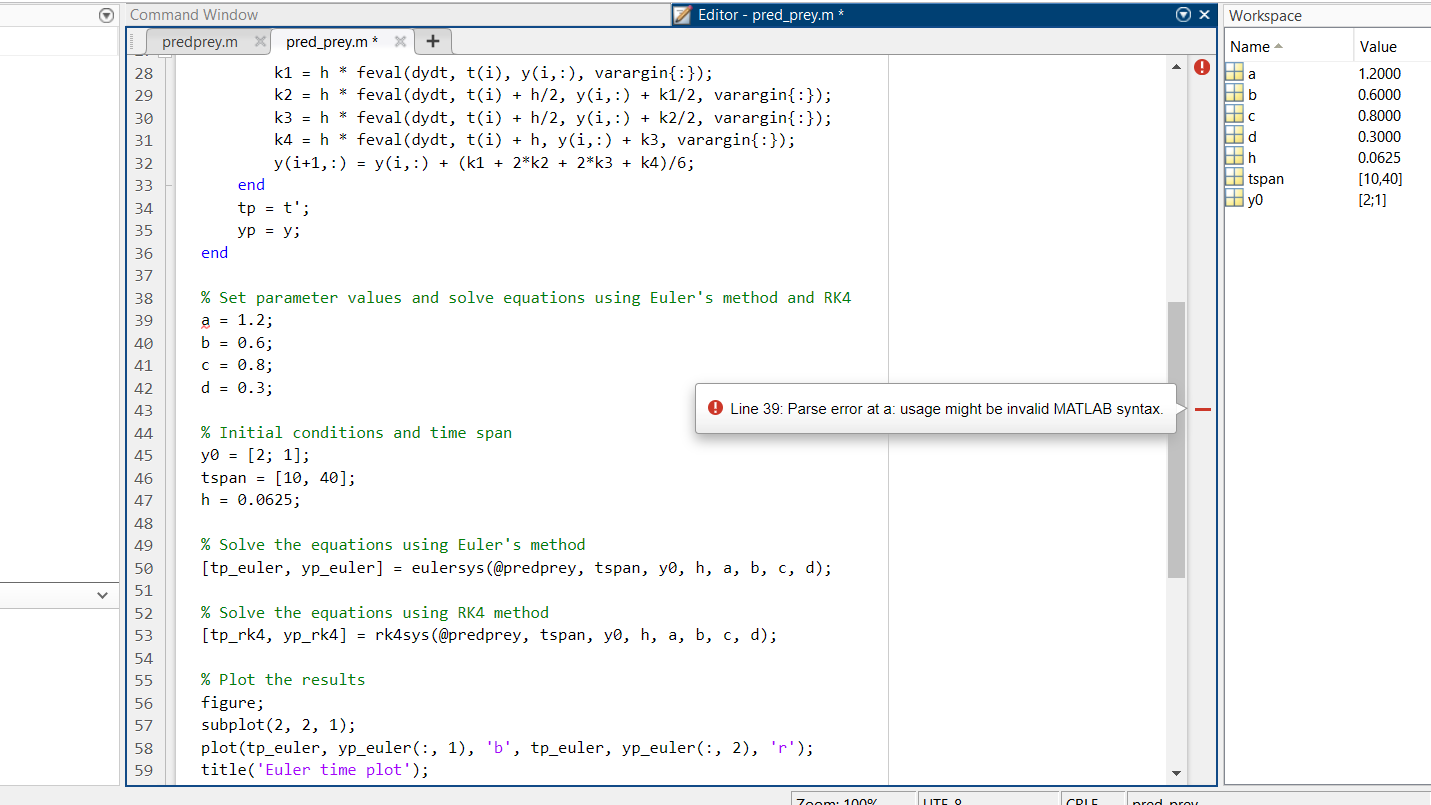Close the Editor panel

click(x=1204, y=15)
